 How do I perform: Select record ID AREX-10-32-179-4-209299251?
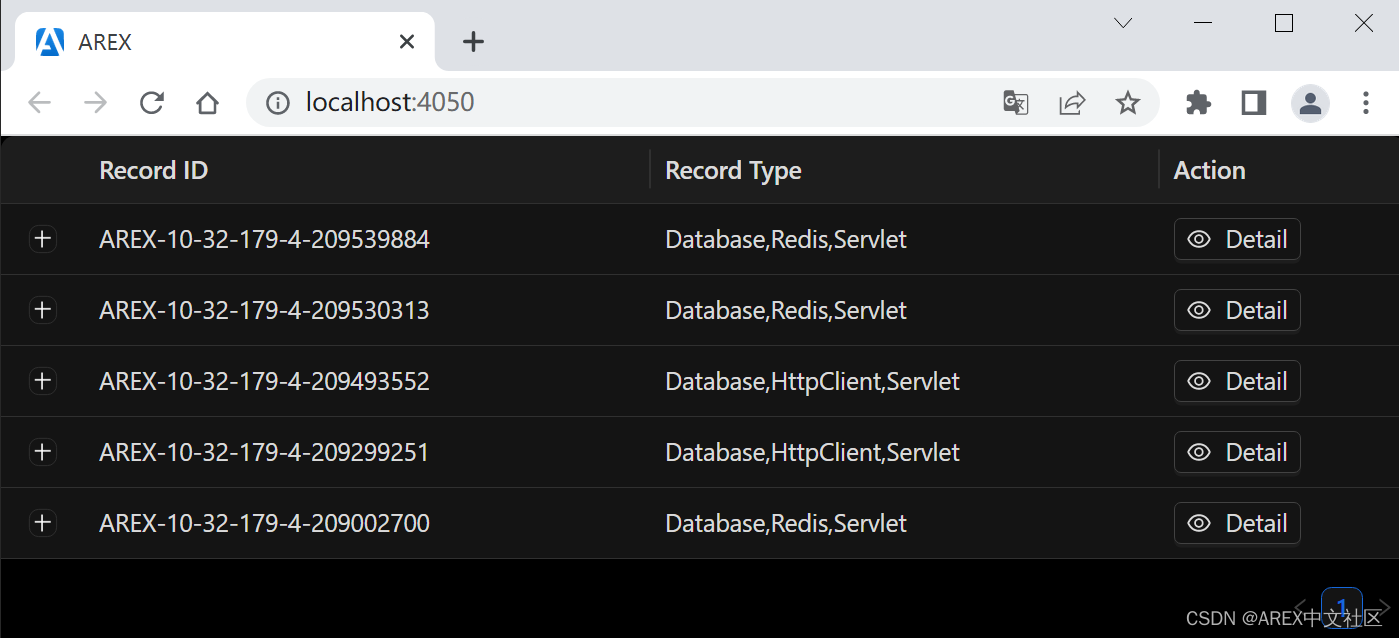[x=264, y=452]
